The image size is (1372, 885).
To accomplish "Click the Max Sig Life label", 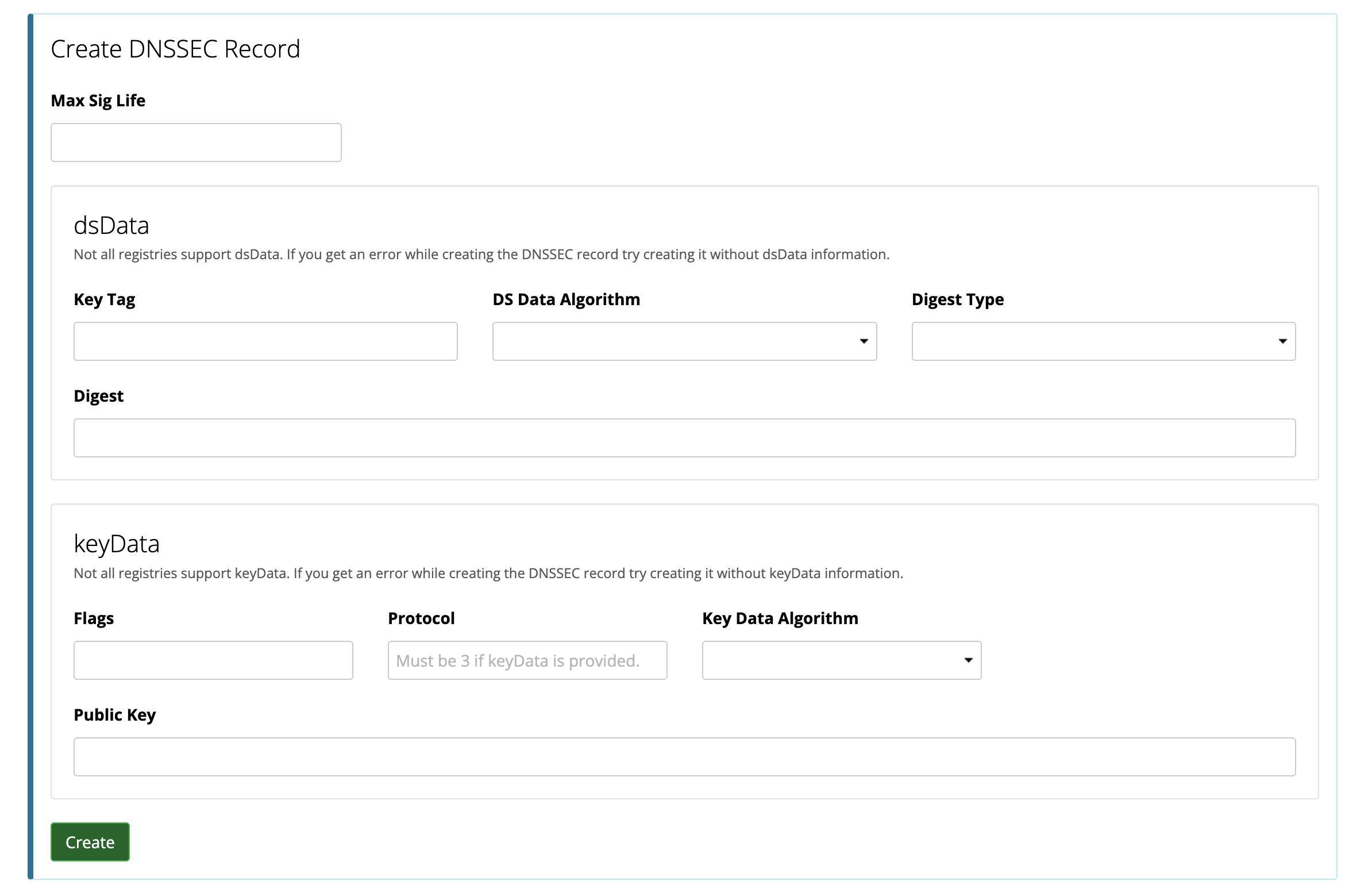I will tap(98, 101).
